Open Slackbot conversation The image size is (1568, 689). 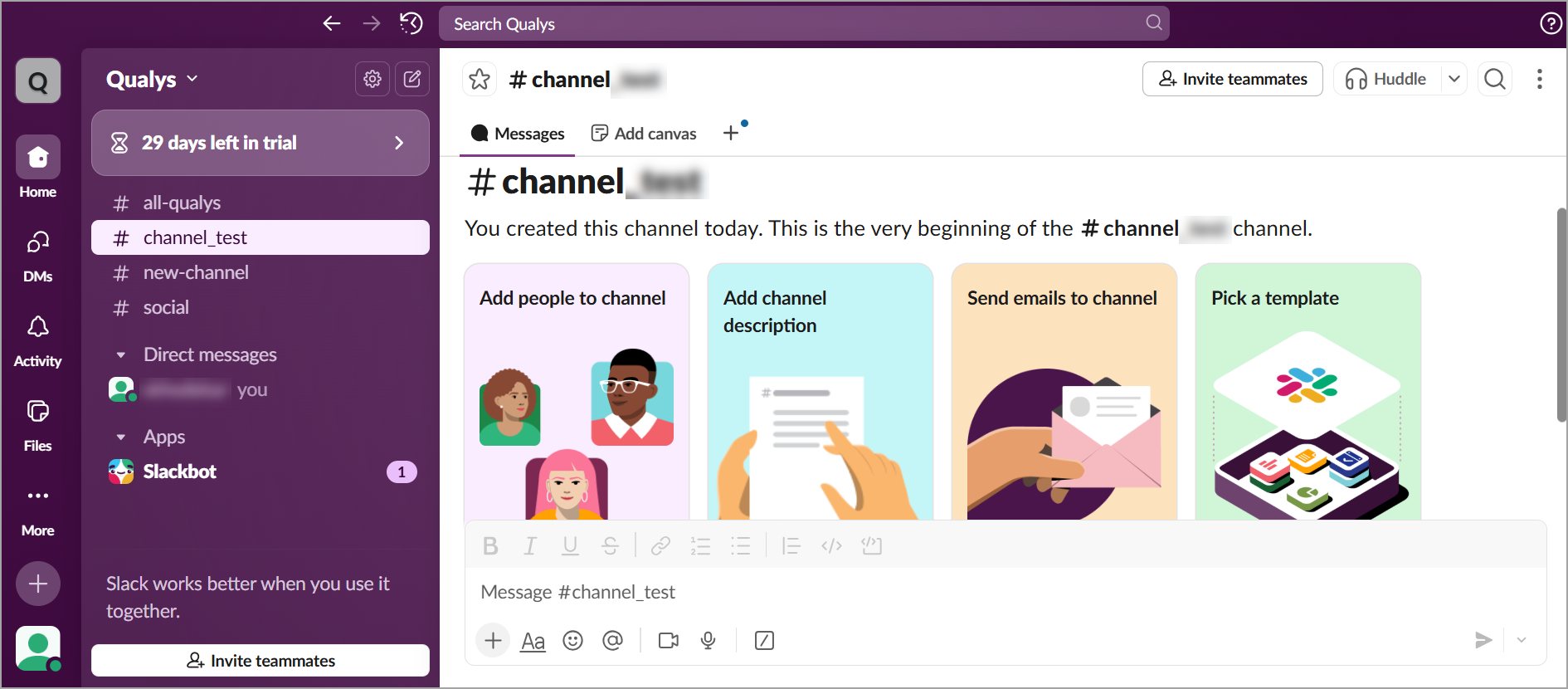coord(261,472)
